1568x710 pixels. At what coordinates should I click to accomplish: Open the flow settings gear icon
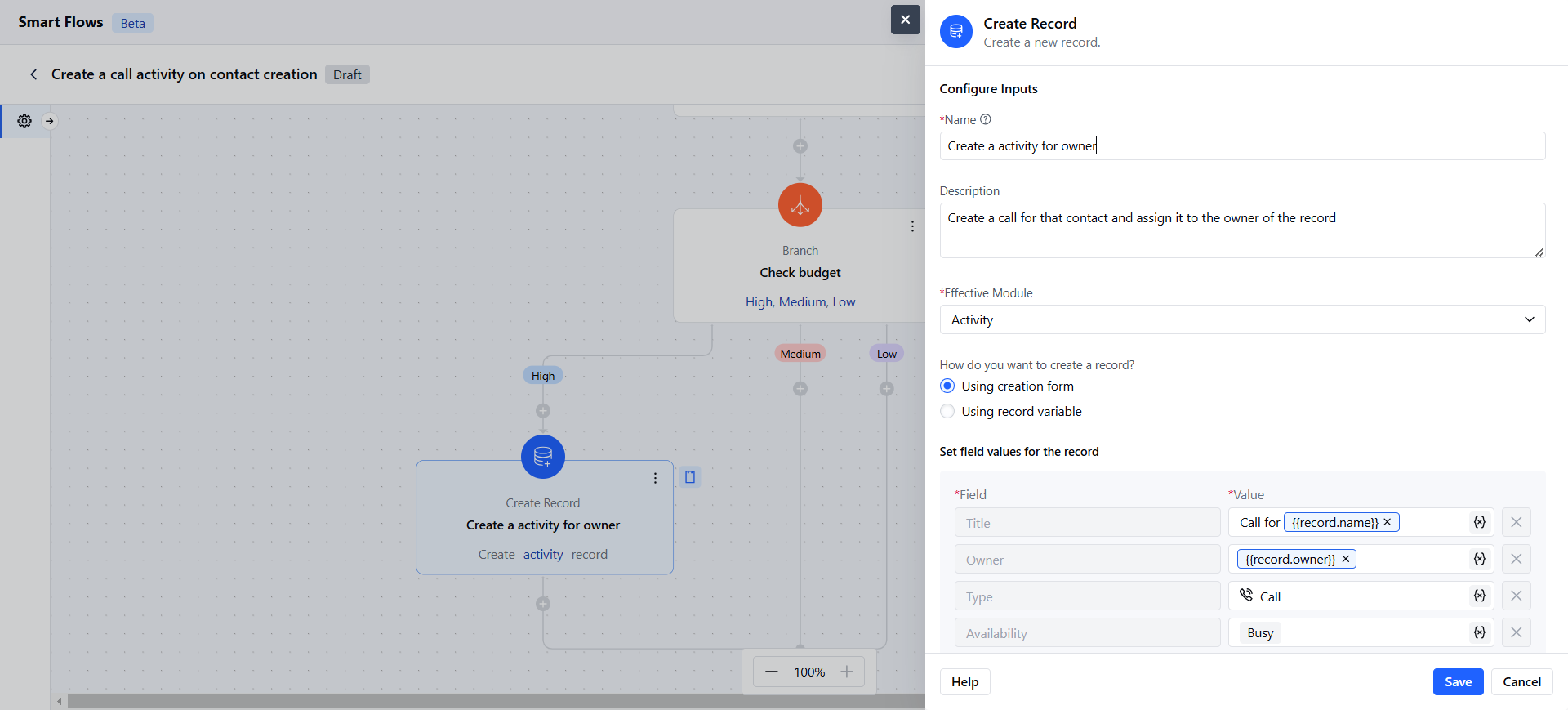[x=24, y=121]
